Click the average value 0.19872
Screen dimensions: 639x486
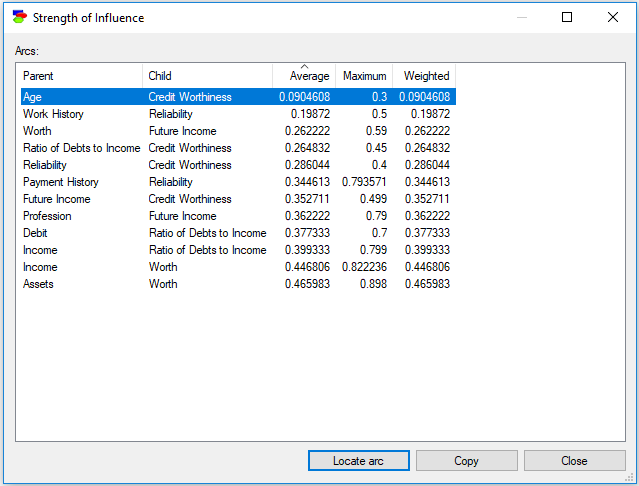point(310,114)
